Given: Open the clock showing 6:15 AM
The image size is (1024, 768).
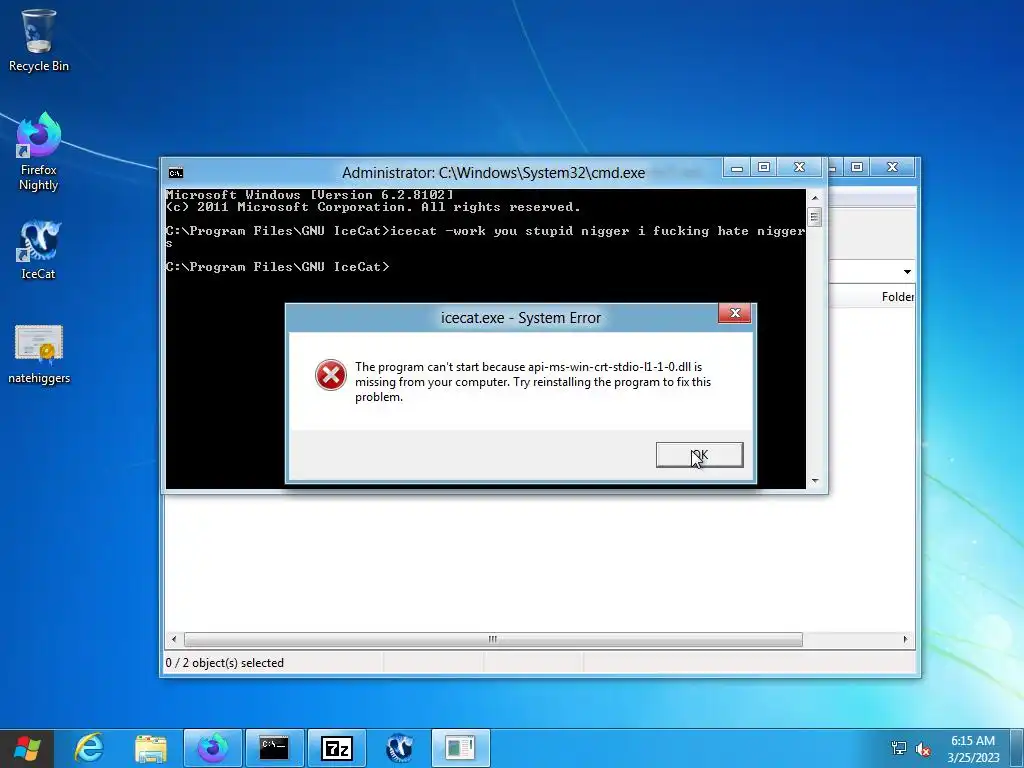Looking at the screenshot, I should [973, 748].
